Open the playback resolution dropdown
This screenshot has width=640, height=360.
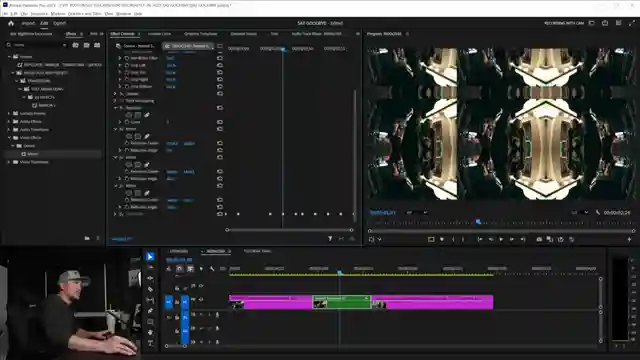click(580, 213)
